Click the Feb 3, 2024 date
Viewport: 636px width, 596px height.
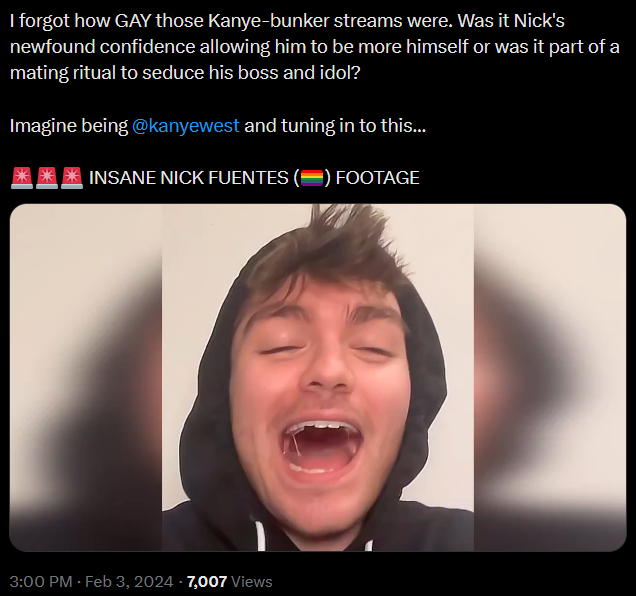(129, 582)
